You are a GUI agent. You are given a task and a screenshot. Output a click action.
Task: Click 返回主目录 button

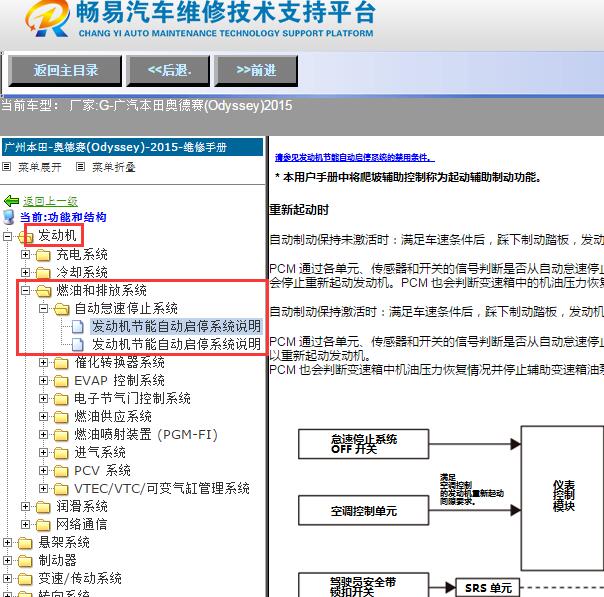pos(65,70)
